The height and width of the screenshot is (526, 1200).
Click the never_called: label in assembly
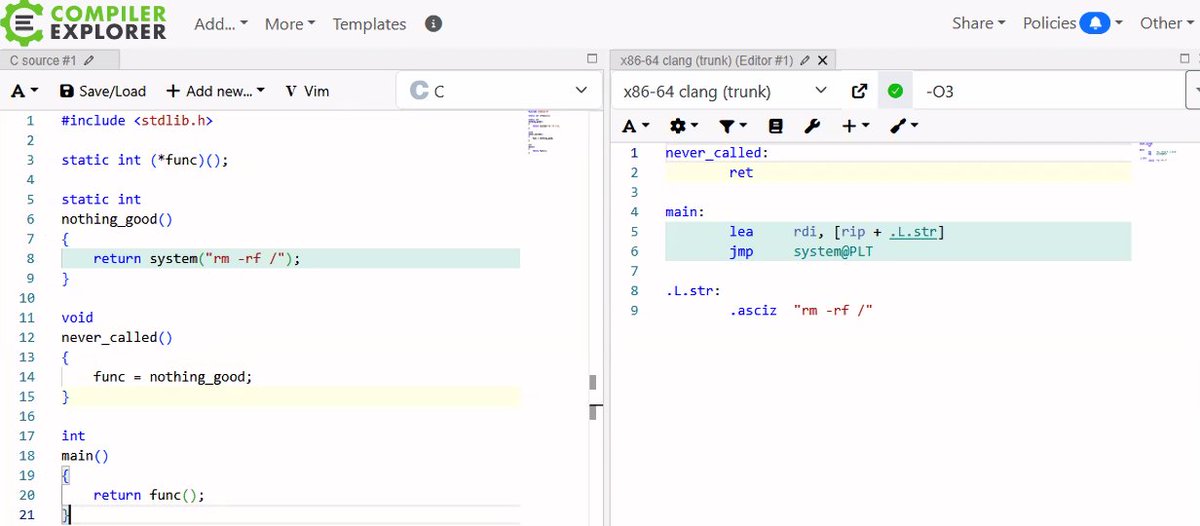click(717, 153)
